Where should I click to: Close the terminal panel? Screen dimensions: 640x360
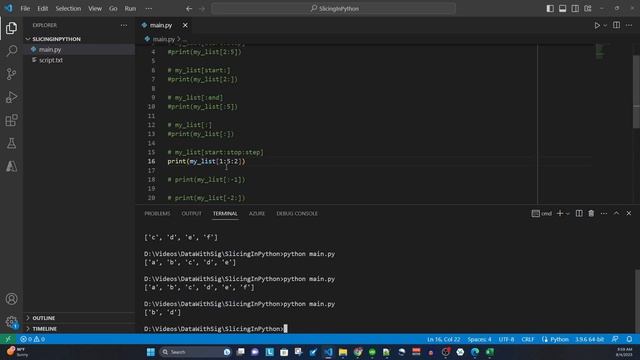coord(629,213)
